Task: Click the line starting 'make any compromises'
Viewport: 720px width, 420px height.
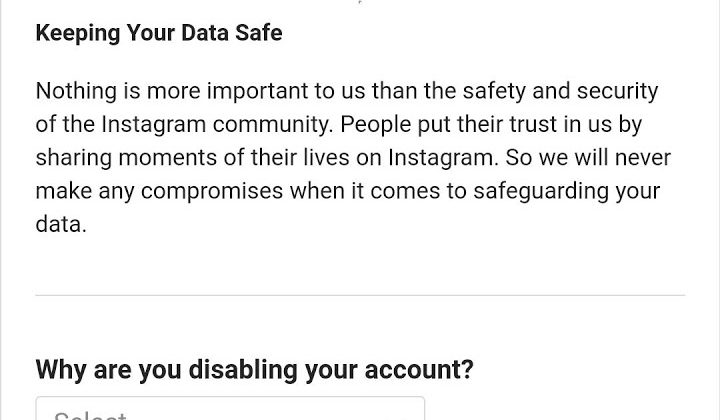Action: point(348,191)
